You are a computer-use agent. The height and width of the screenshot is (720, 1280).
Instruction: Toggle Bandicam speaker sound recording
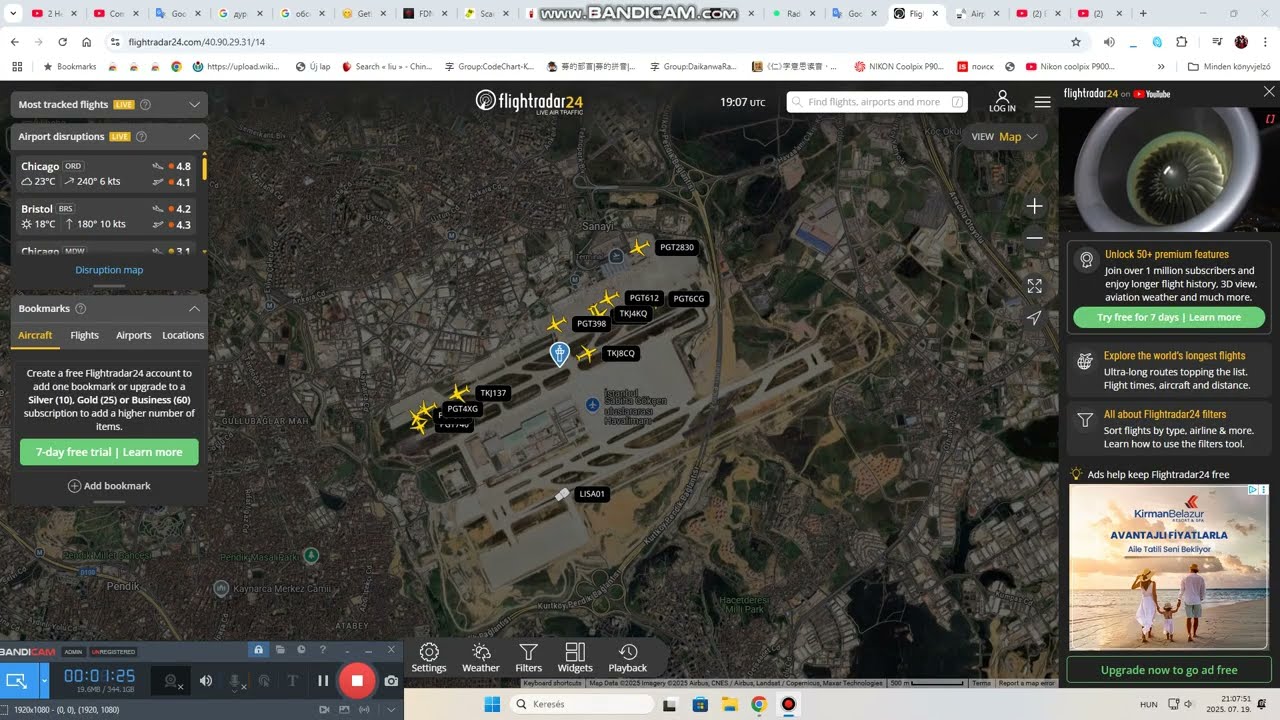(206, 681)
